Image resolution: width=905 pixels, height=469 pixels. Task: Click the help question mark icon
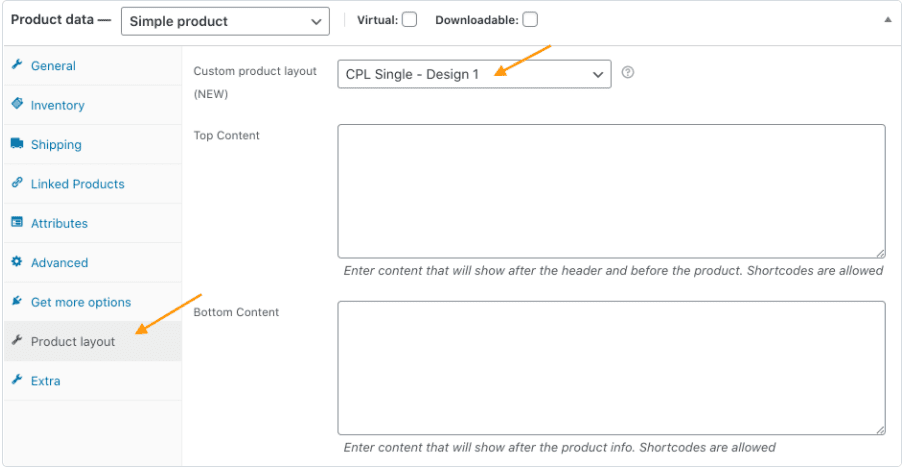pos(628,73)
